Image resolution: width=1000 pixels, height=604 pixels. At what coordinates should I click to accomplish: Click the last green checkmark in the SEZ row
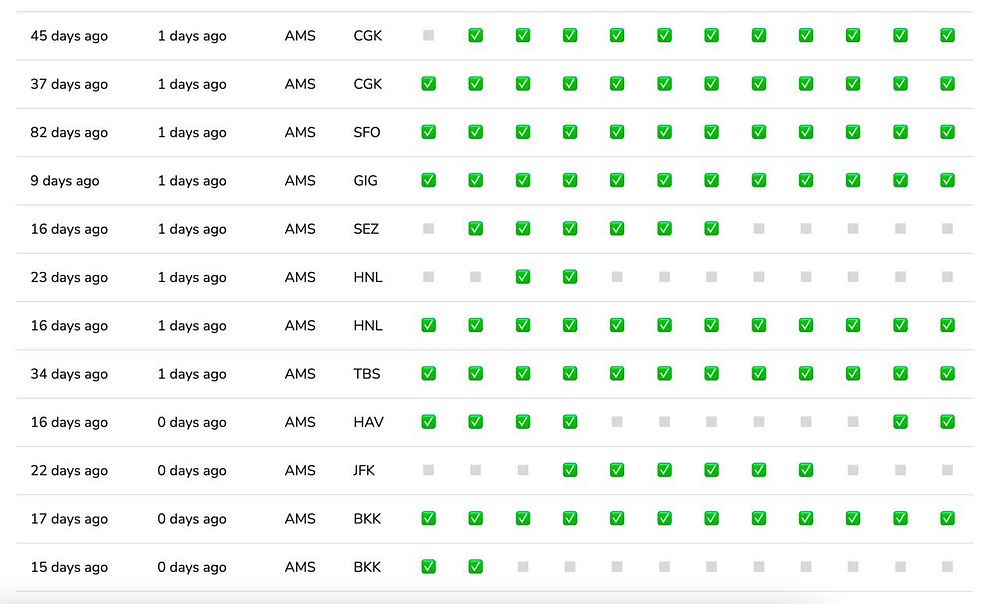point(712,228)
